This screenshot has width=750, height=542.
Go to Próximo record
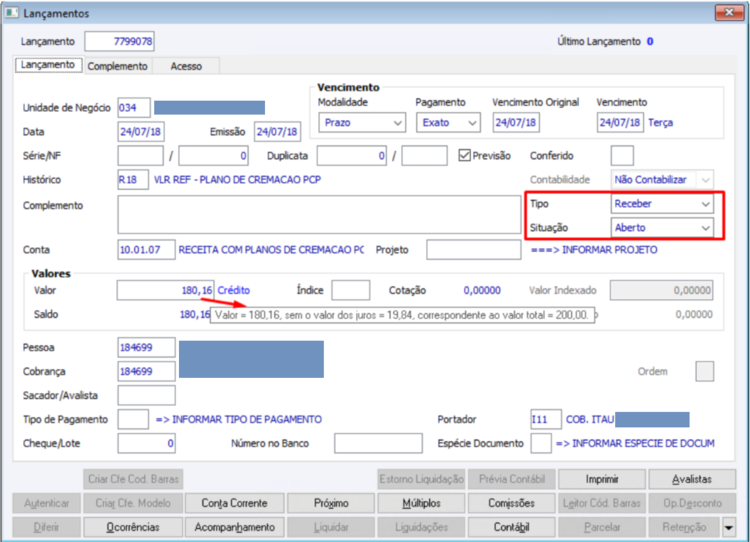click(331, 503)
